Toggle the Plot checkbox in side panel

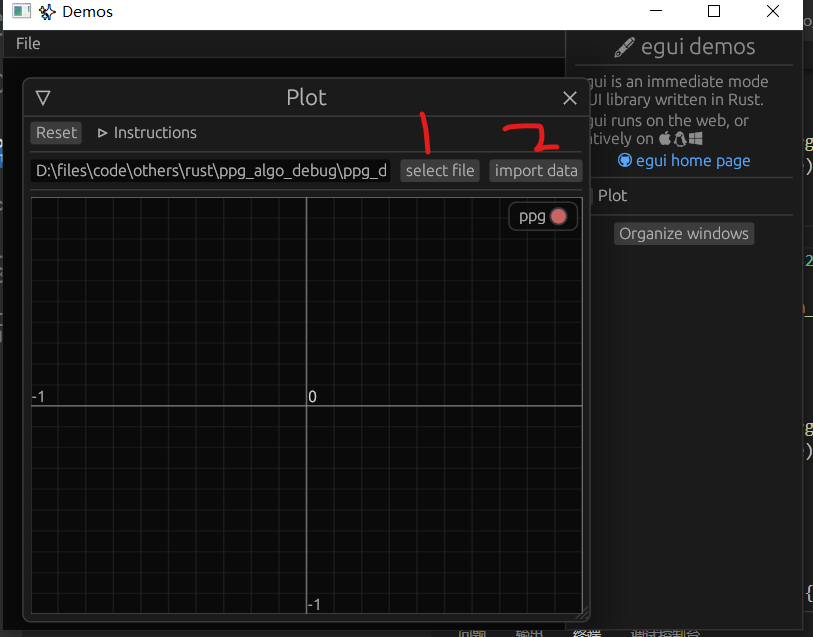point(608,195)
